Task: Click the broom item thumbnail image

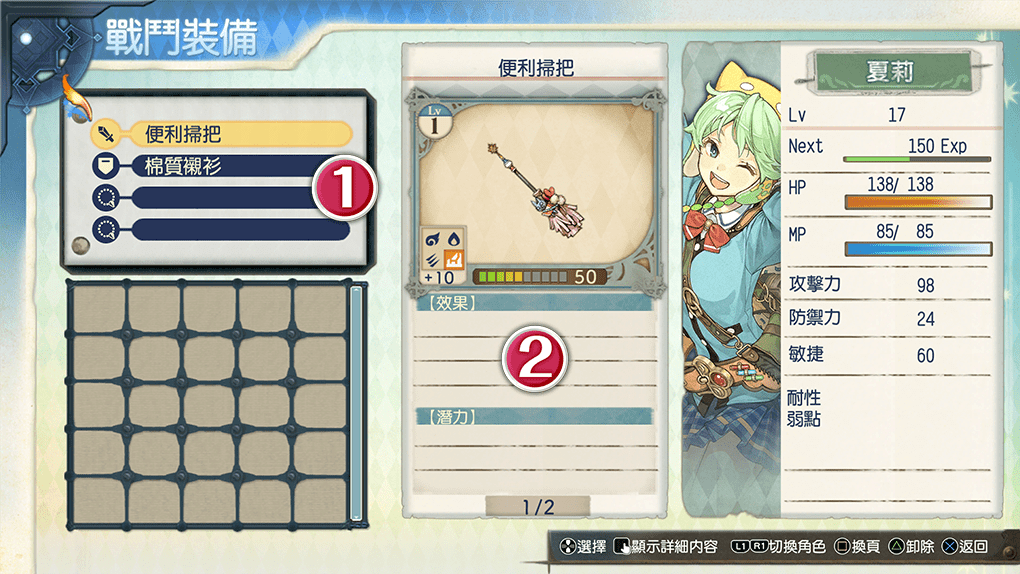Action: coord(536,190)
